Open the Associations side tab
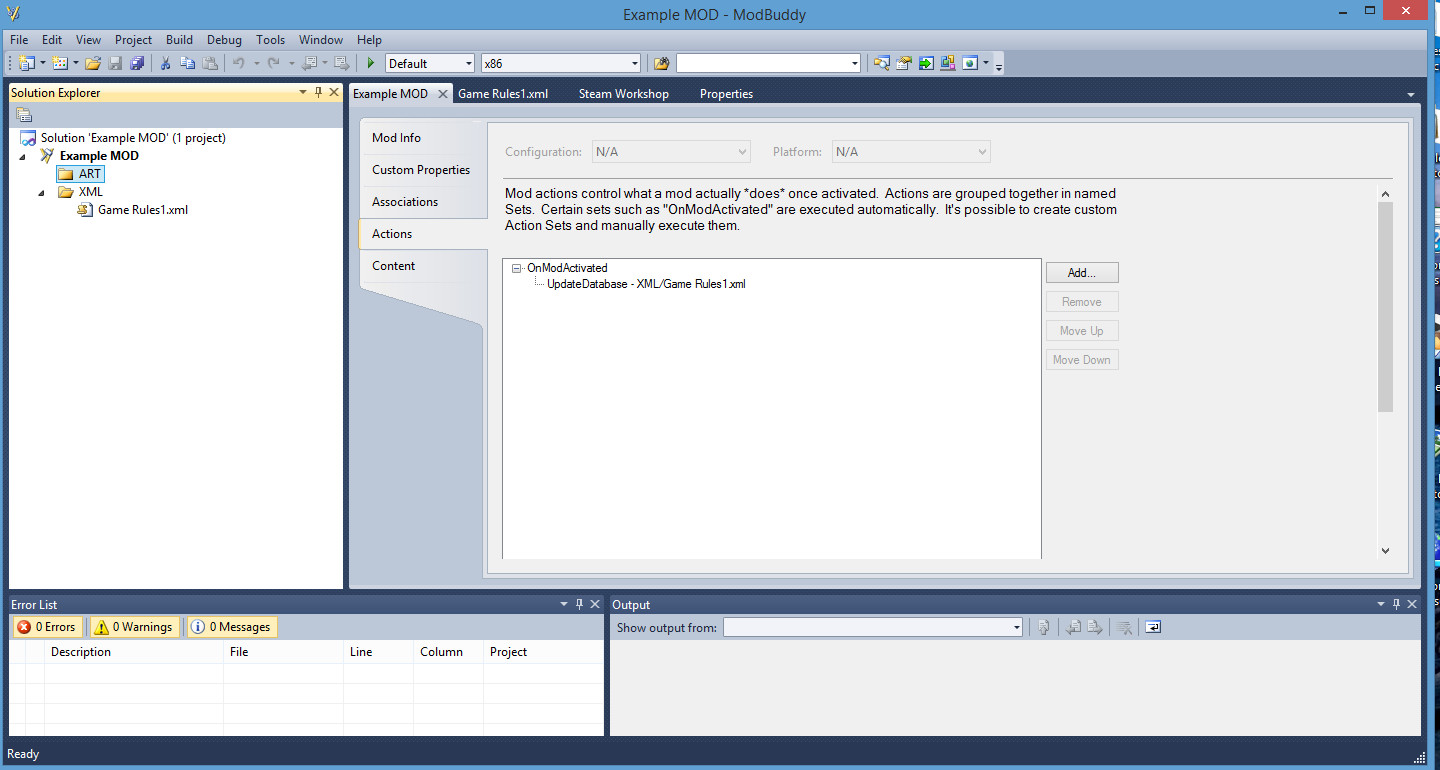Screen dimensions: 1440x770 [423, 202]
